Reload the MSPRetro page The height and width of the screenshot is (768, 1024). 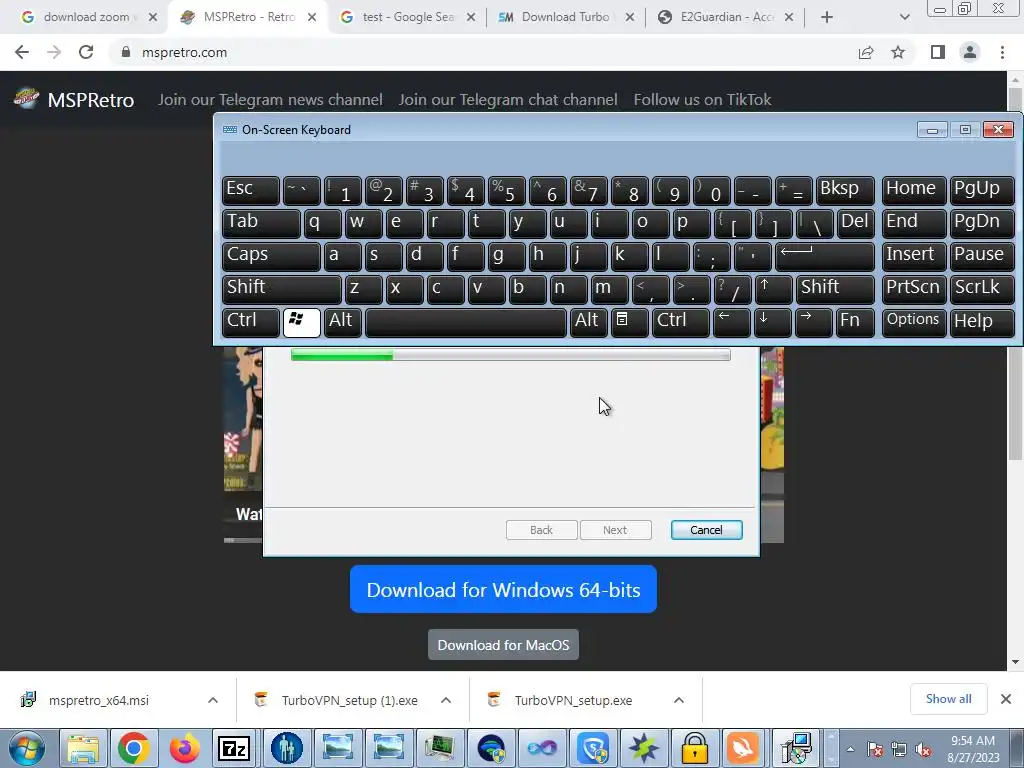point(86,52)
